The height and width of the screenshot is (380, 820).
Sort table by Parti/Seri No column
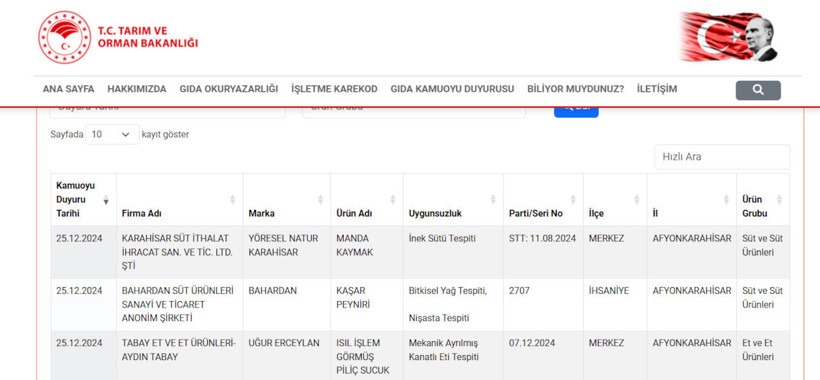click(x=543, y=200)
